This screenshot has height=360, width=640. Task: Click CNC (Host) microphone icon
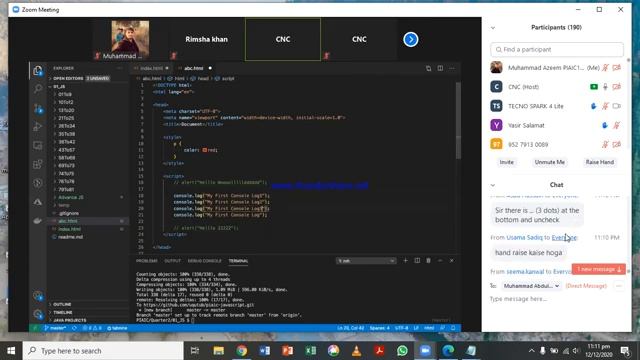pyautogui.click(x=605, y=87)
